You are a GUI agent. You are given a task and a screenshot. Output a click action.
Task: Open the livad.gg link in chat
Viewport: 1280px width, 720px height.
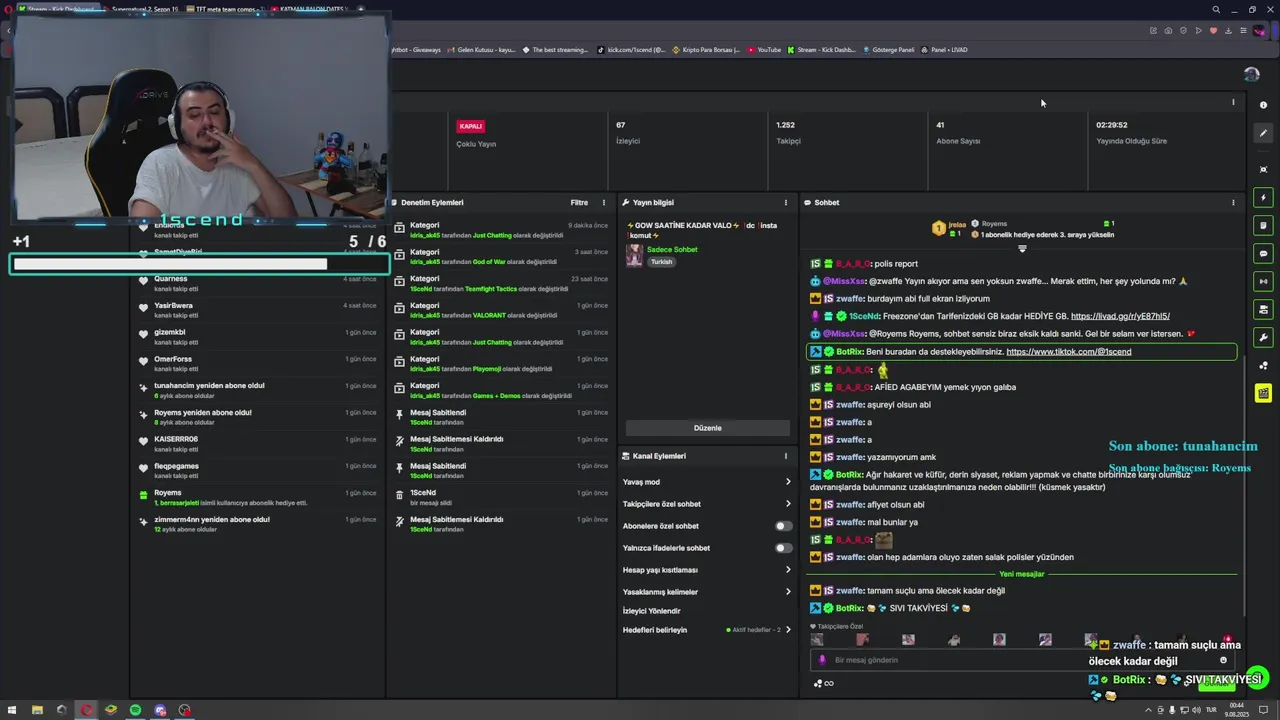(1120, 316)
